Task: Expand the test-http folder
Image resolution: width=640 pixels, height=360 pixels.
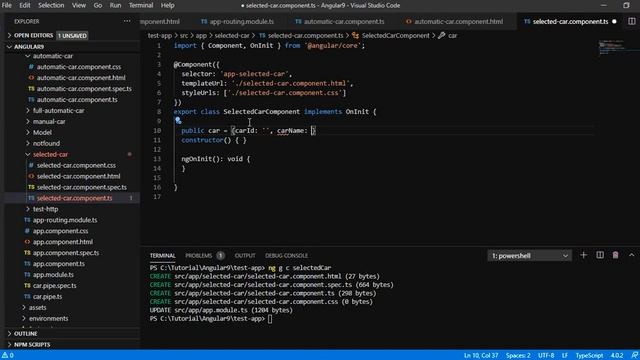Action: (x=45, y=209)
